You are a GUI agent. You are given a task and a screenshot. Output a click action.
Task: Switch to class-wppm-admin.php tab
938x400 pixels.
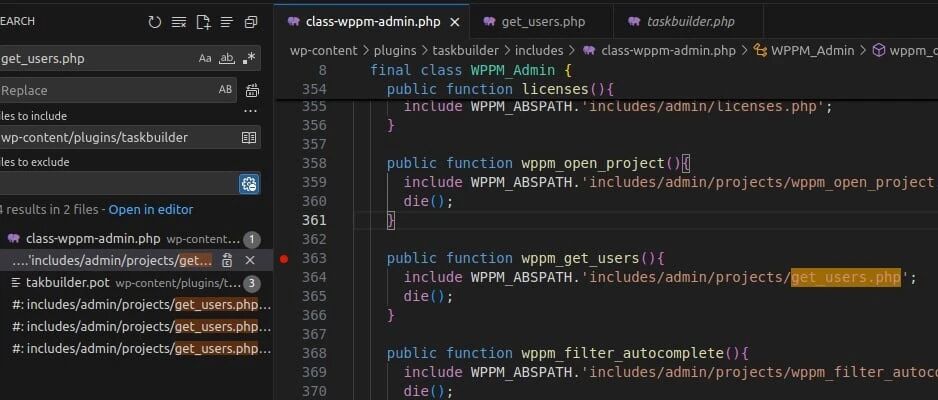371,22
